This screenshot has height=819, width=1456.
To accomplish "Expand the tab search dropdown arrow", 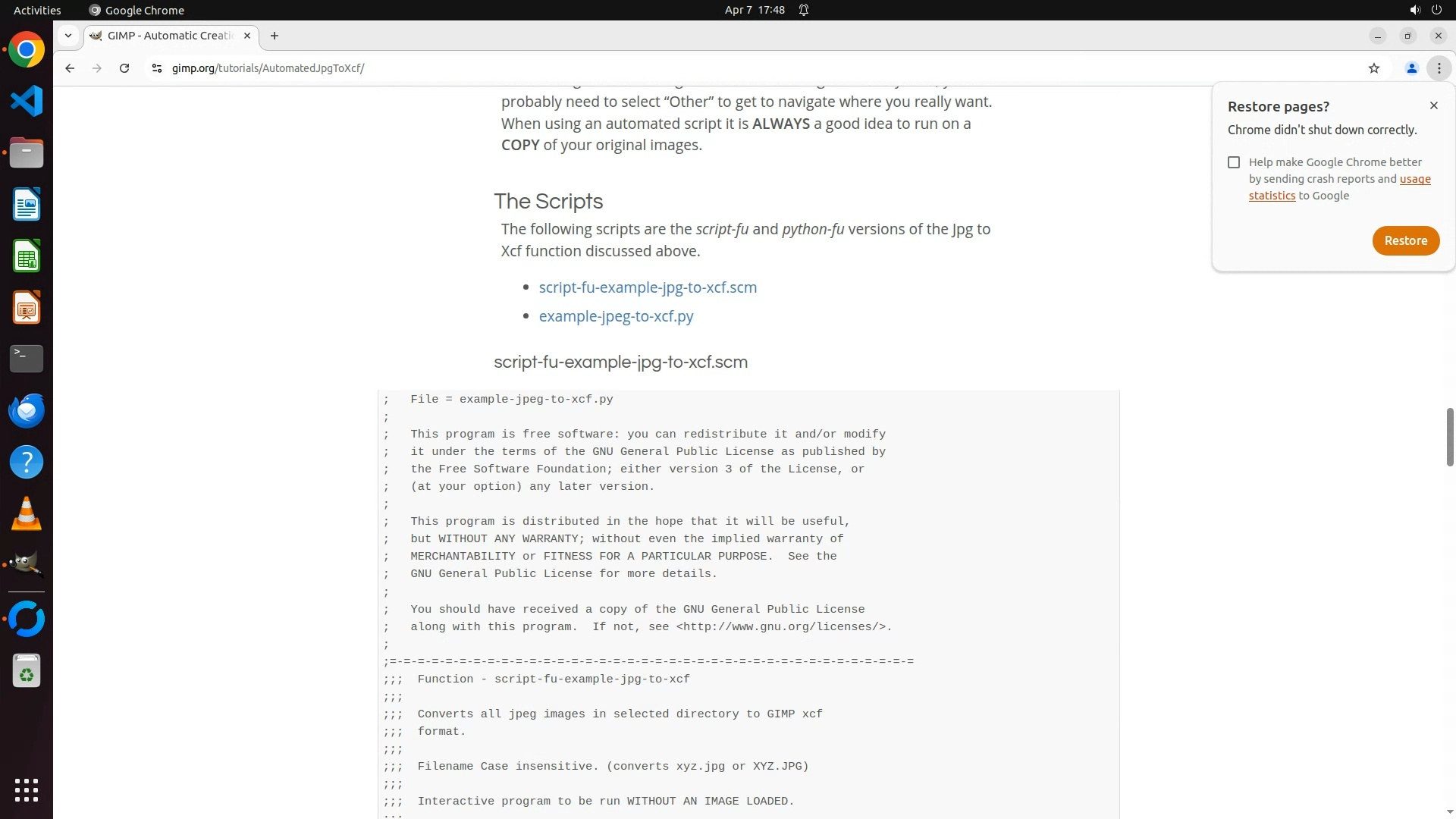I will coord(68,36).
